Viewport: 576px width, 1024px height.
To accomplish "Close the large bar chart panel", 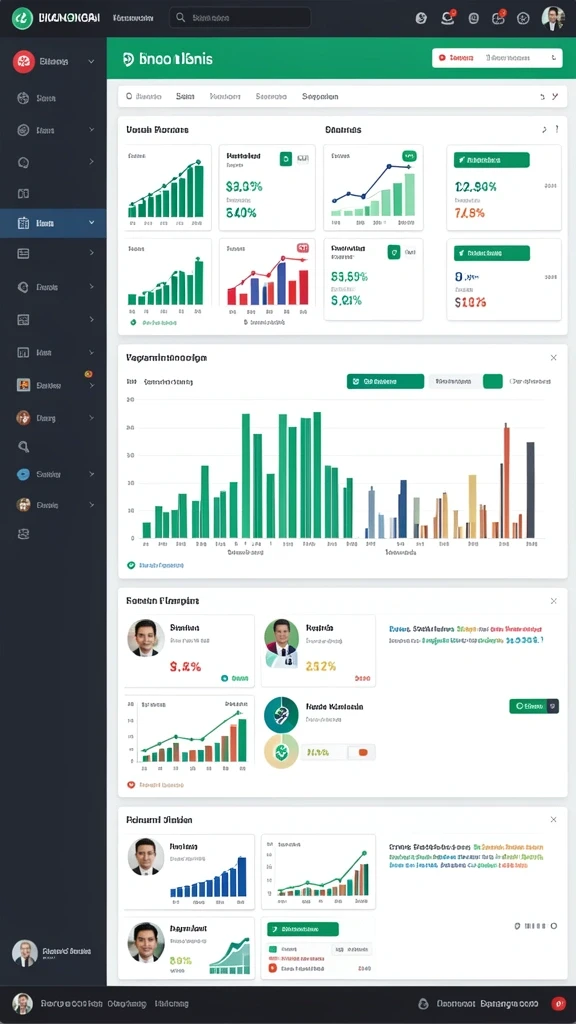I will 554,358.
